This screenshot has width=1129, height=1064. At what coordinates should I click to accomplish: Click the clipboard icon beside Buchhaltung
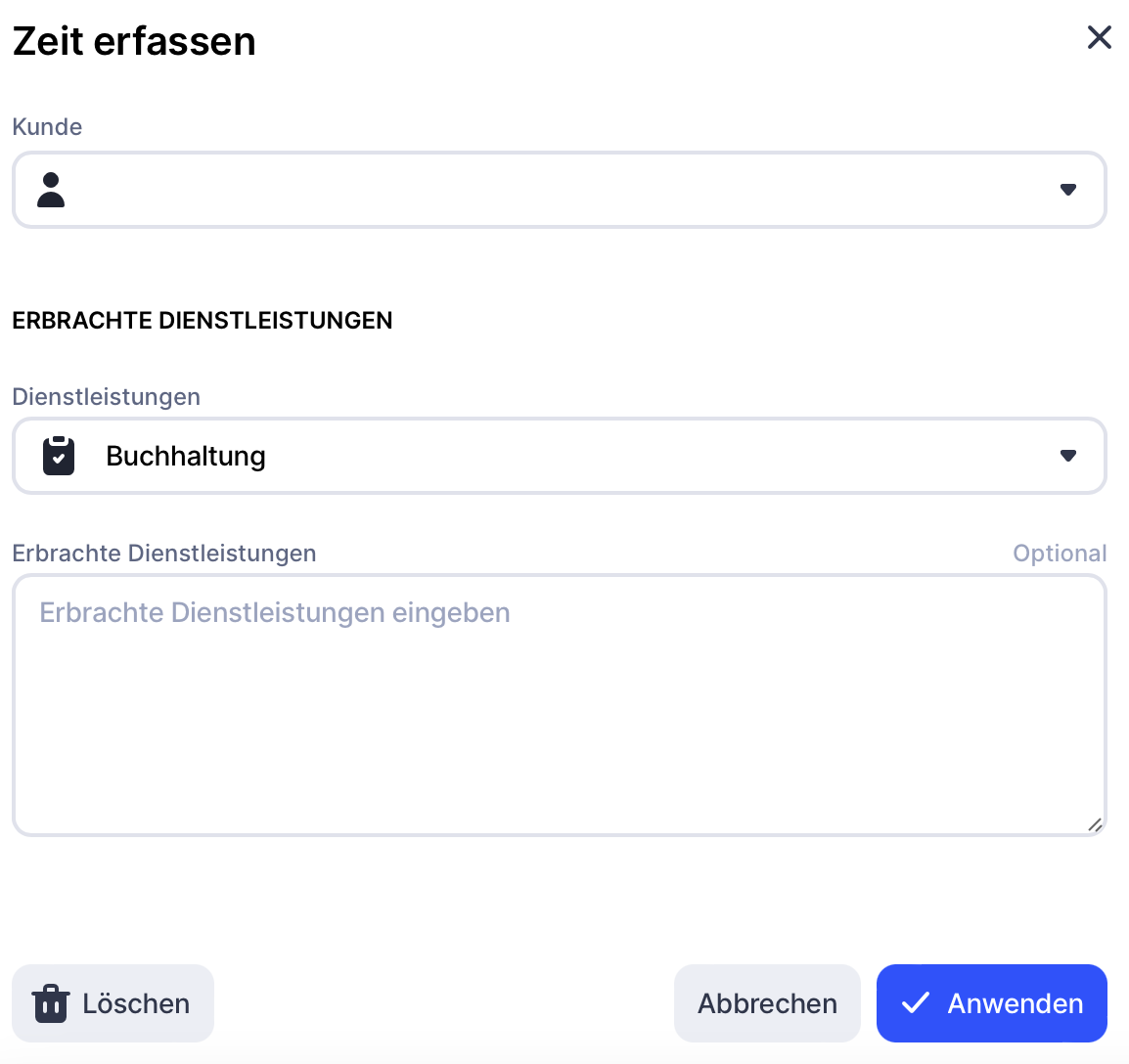(59, 456)
